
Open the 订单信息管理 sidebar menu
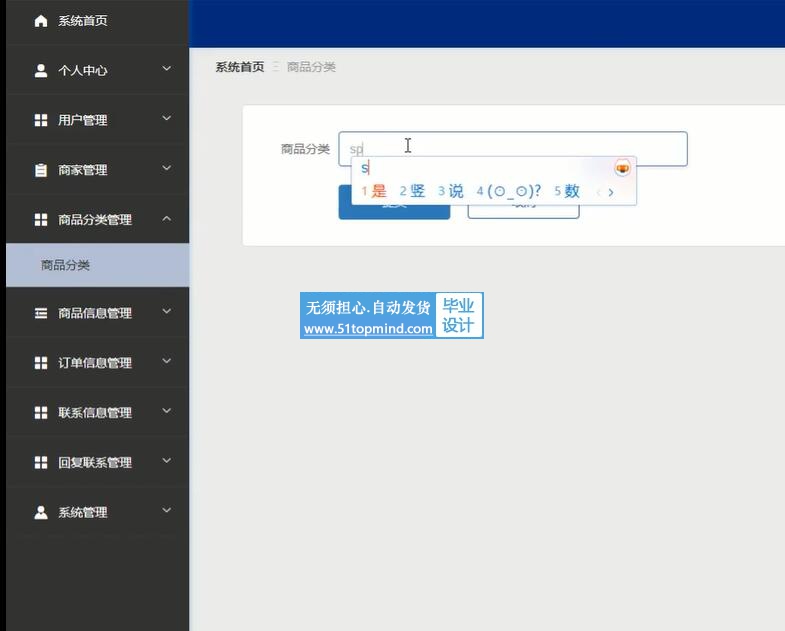[x=98, y=363]
